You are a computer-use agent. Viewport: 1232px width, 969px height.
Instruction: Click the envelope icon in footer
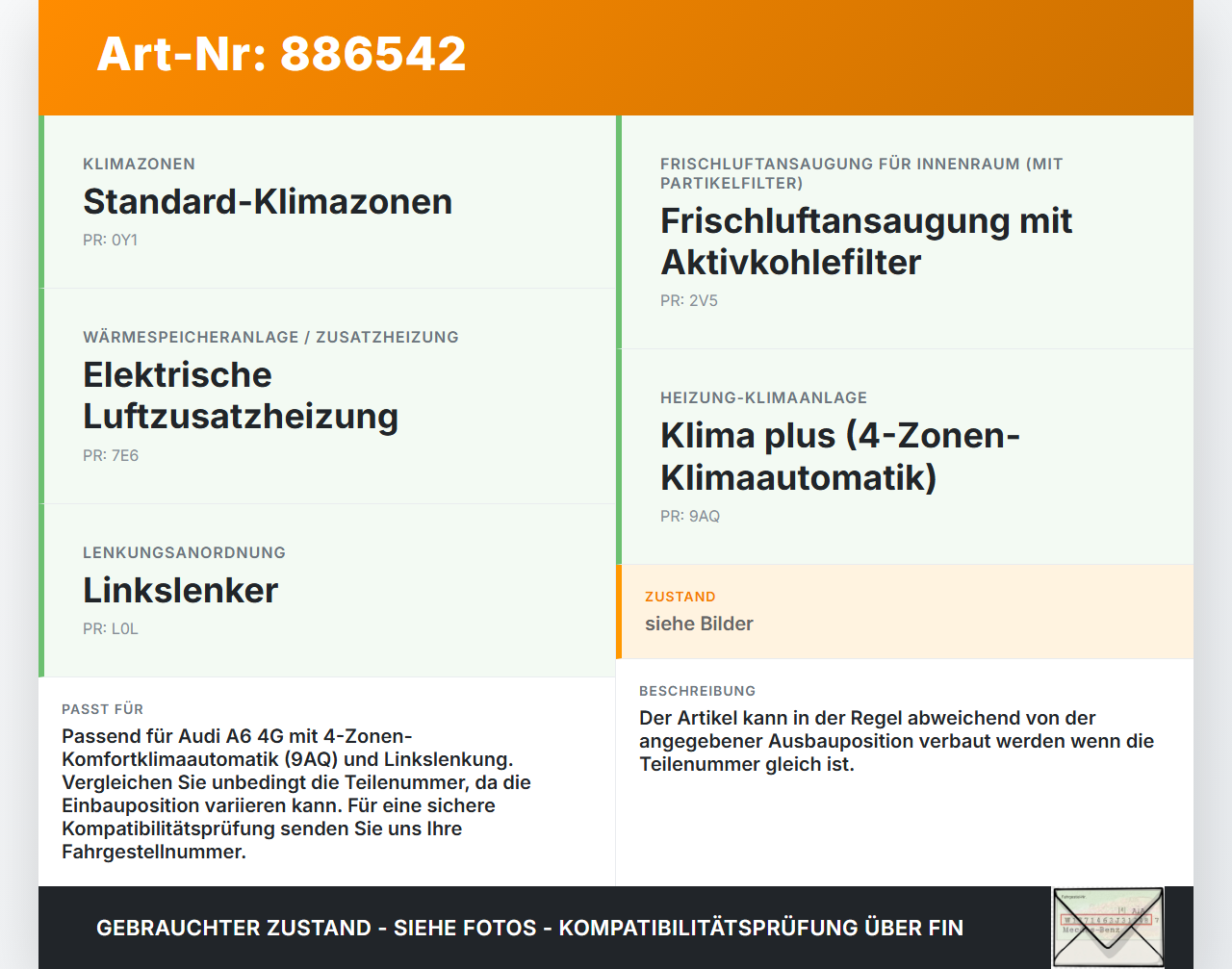point(1108,928)
